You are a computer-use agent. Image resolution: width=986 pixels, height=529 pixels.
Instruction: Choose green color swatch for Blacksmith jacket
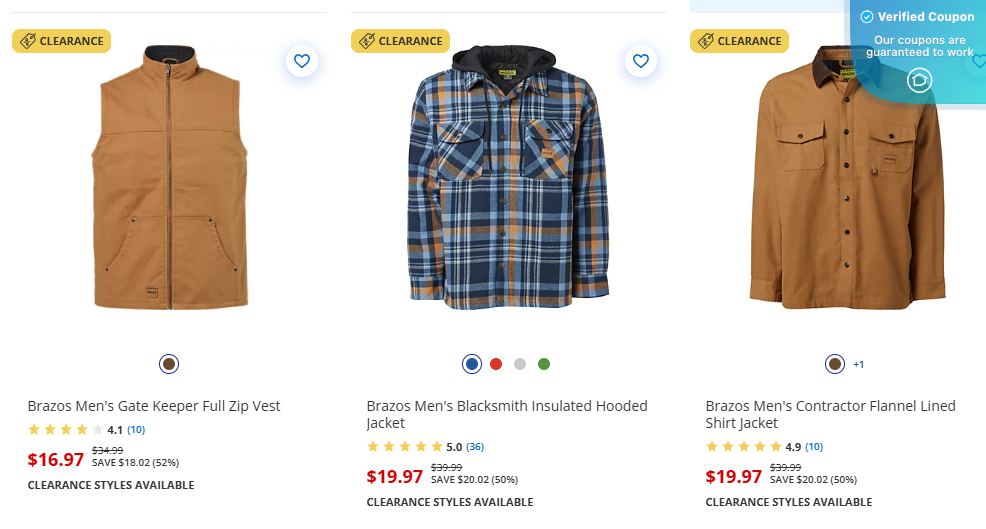(x=544, y=364)
